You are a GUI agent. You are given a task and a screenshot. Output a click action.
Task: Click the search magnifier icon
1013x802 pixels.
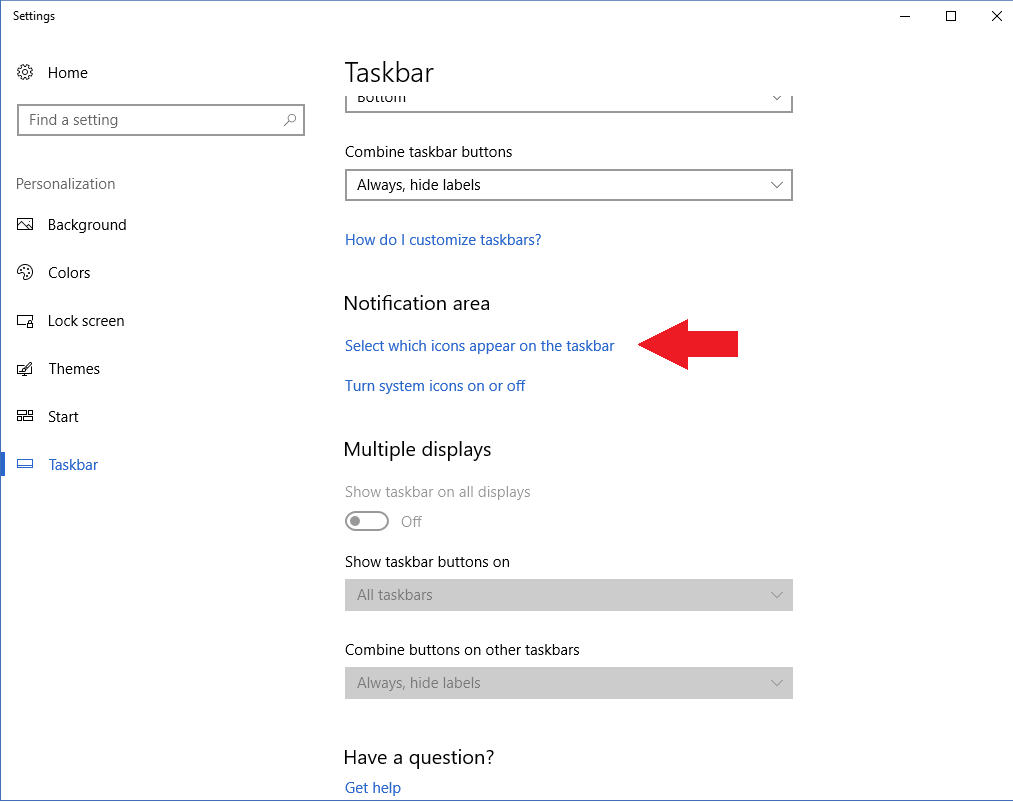click(290, 120)
